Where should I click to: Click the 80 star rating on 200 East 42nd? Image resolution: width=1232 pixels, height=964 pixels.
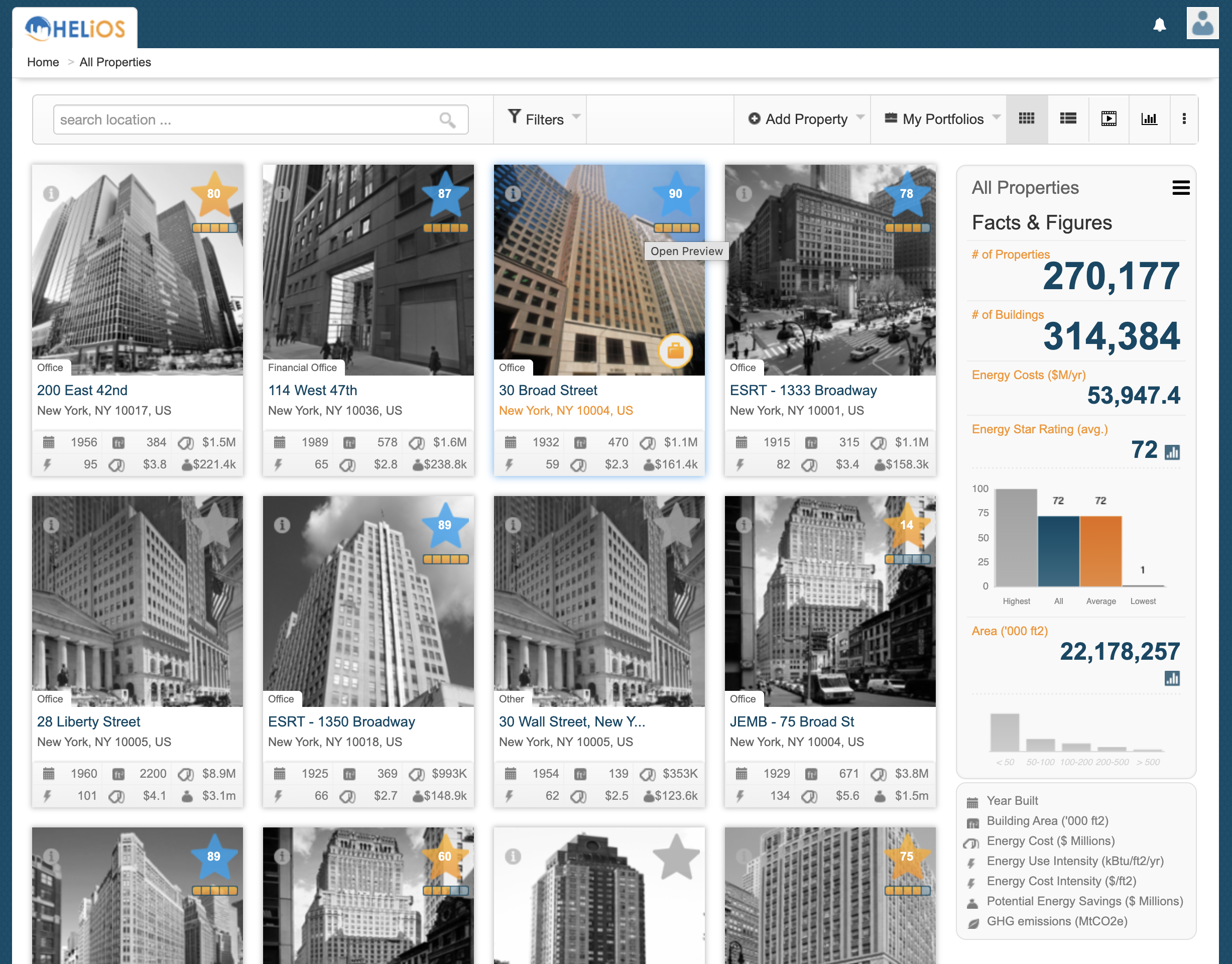point(214,194)
